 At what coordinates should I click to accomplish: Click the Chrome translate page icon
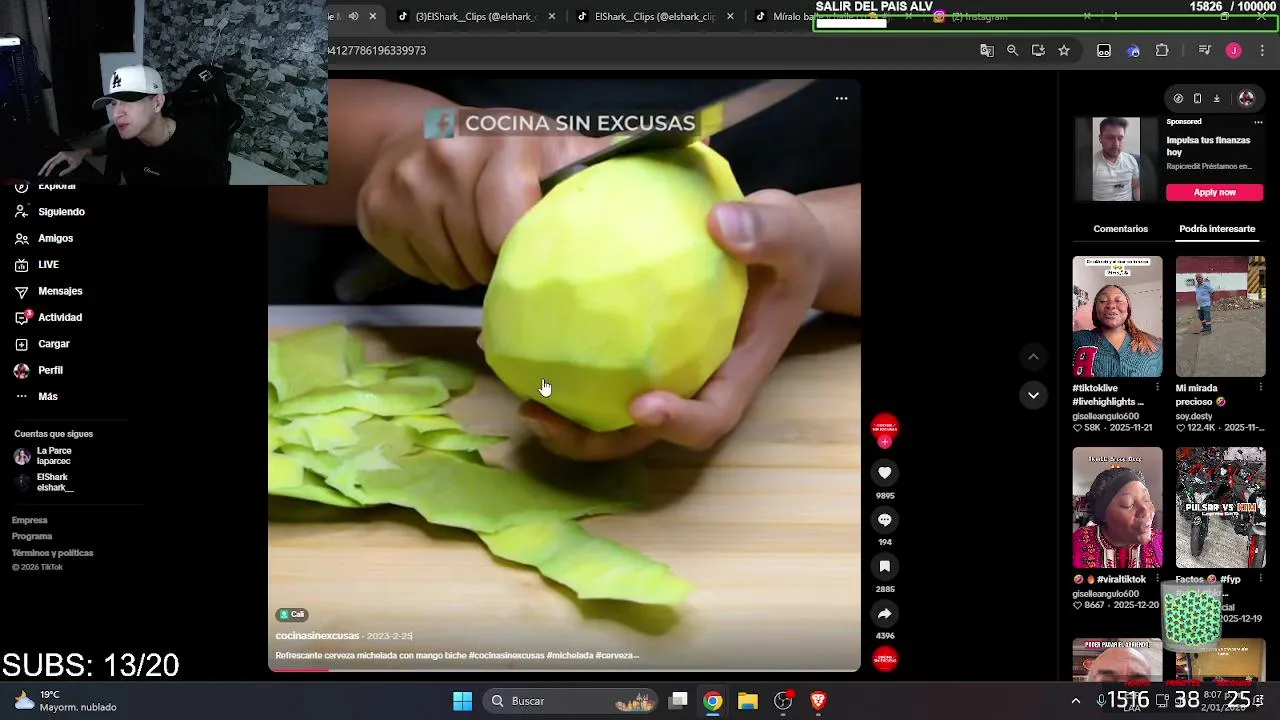(x=987, y=50)
